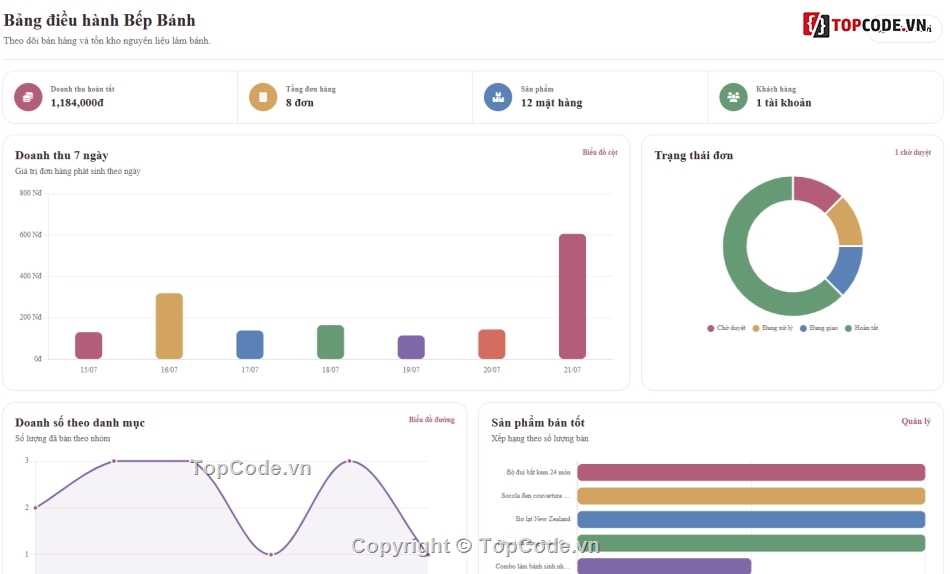Open the Biểu đồ đường link
950x574 pixels.
point(431,419)
